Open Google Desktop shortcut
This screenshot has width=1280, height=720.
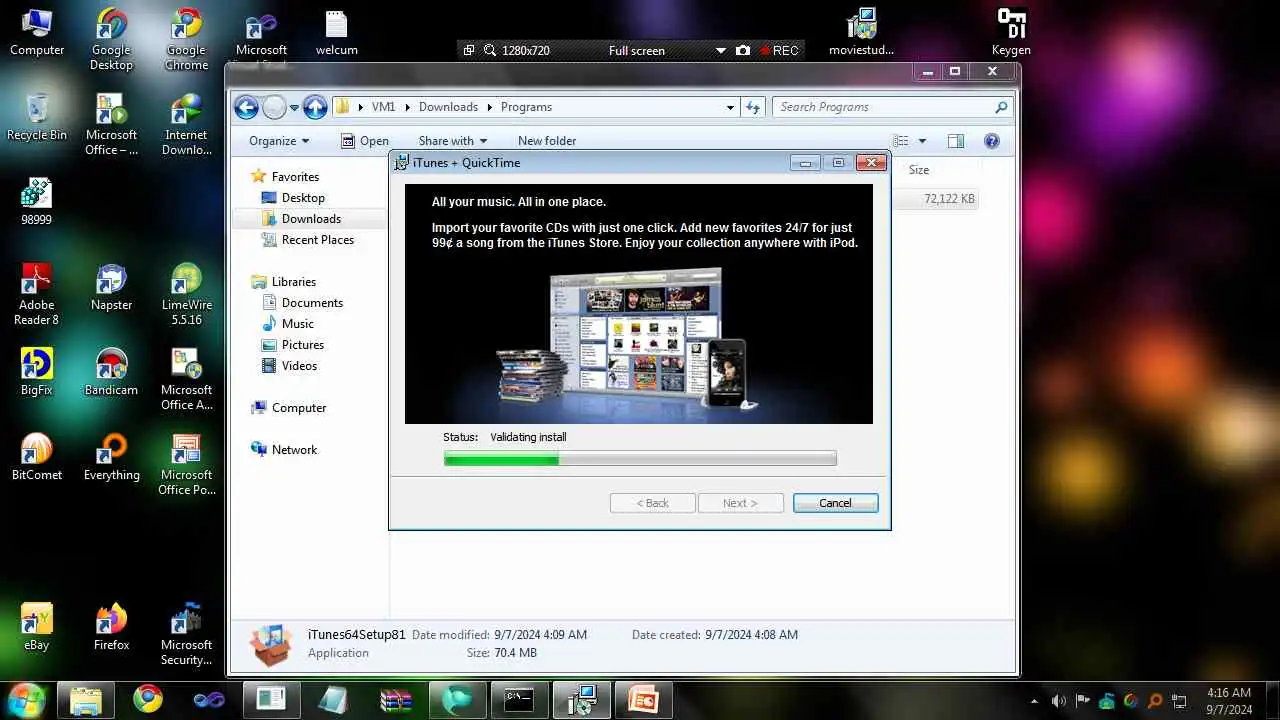click(x=111, y=40)
